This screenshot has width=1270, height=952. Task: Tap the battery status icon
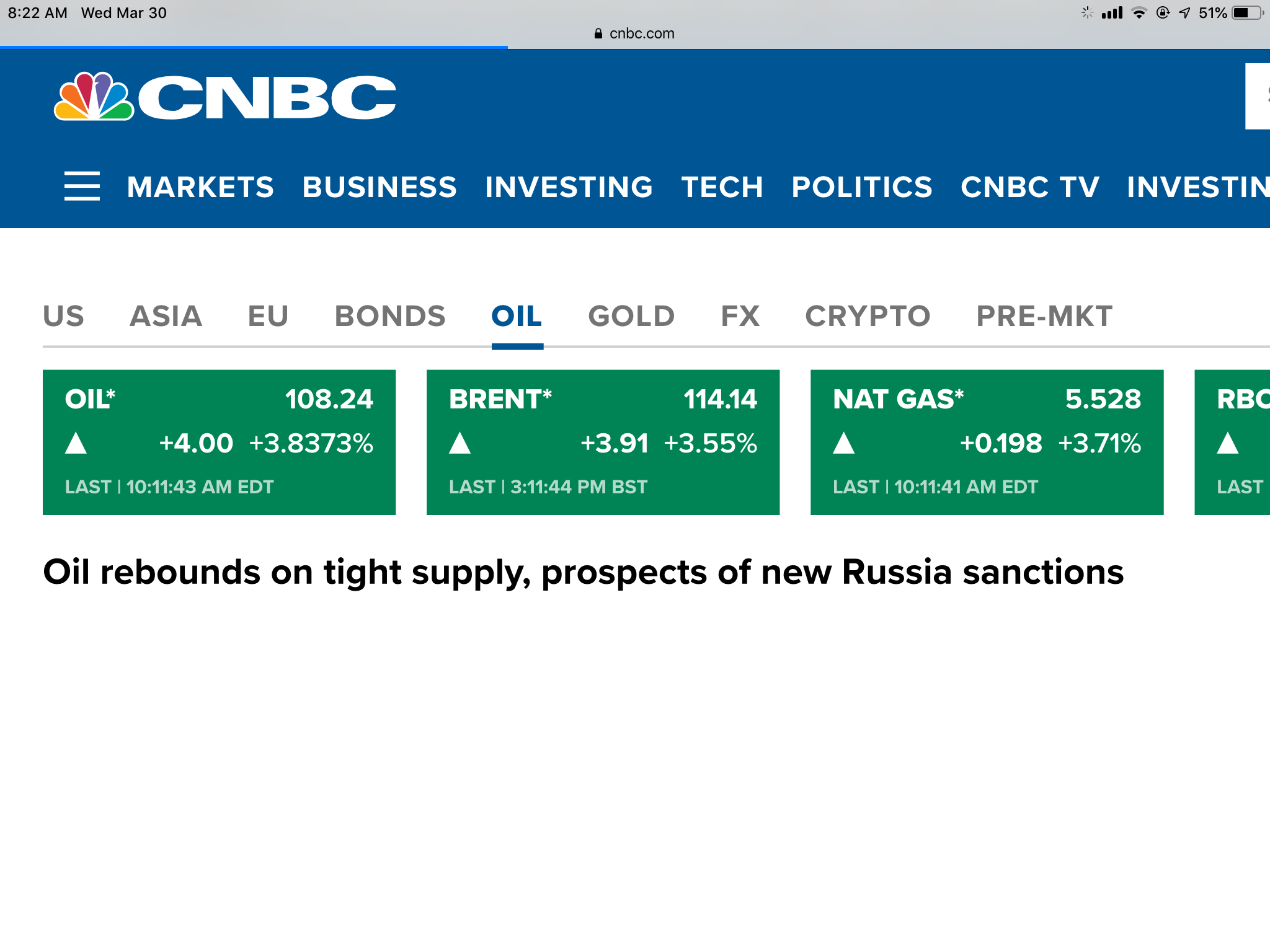tap(1248, 13)
